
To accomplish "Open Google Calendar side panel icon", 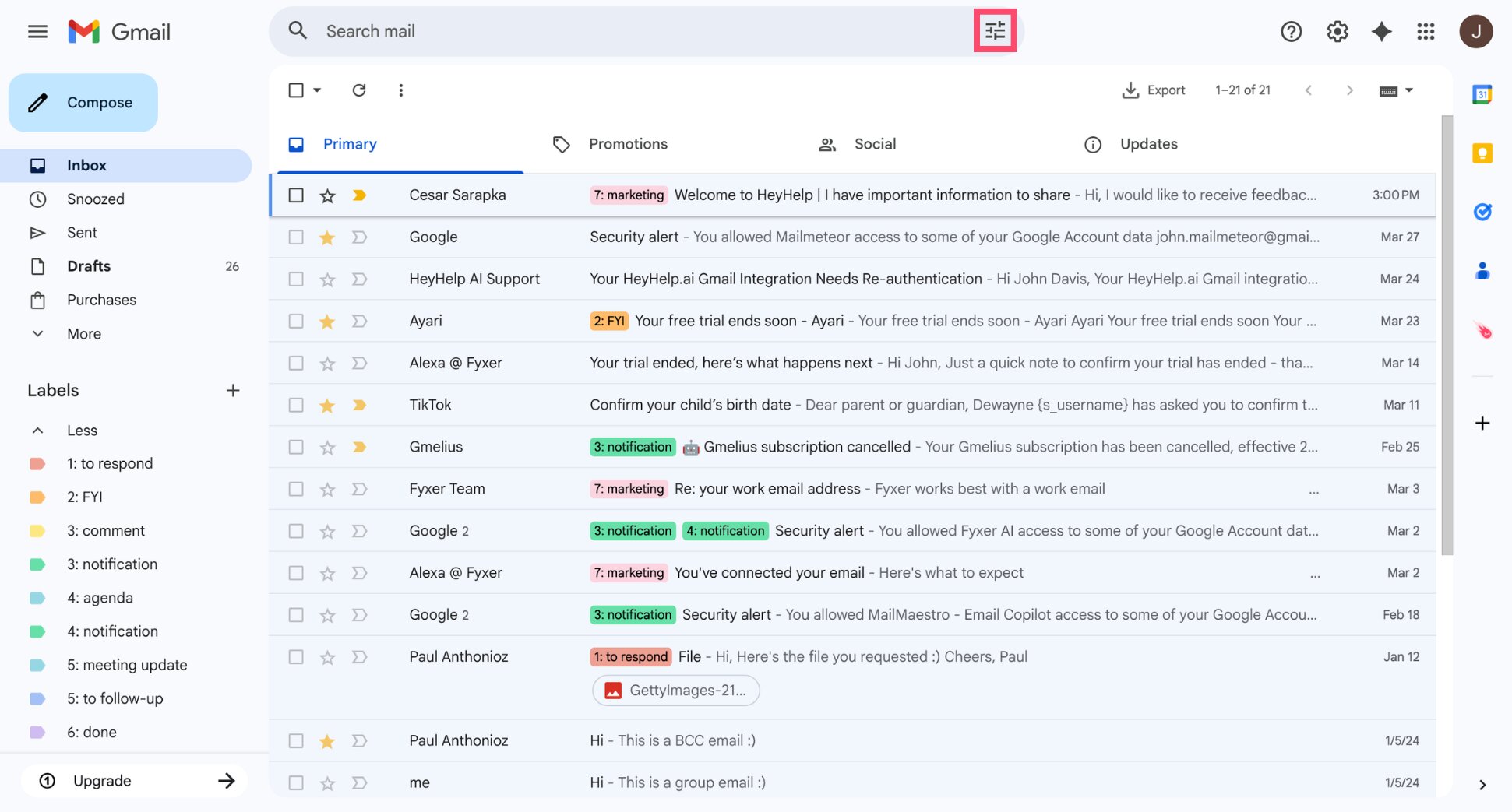I will point(1482,95).
